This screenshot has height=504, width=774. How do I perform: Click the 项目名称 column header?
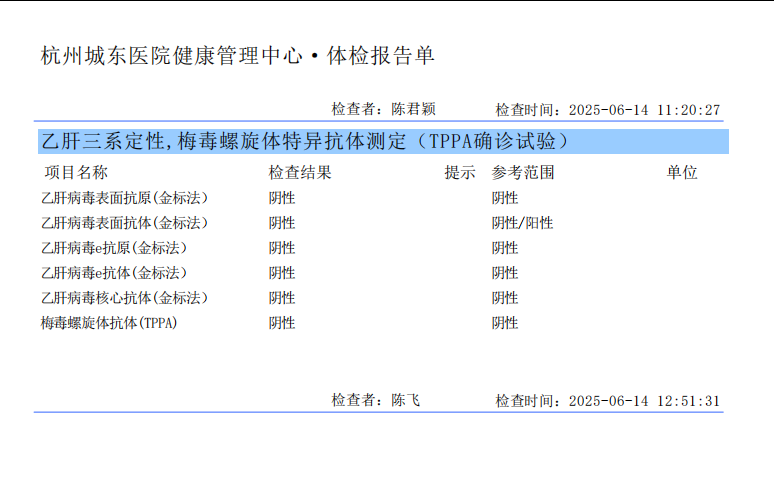[75, 172]
